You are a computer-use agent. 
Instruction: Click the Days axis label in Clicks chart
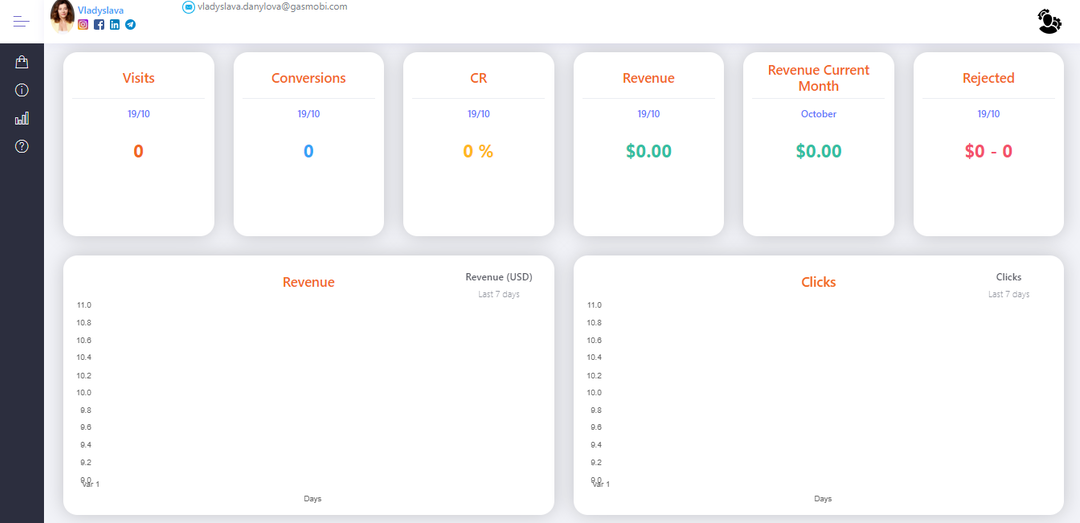[822, 498]
